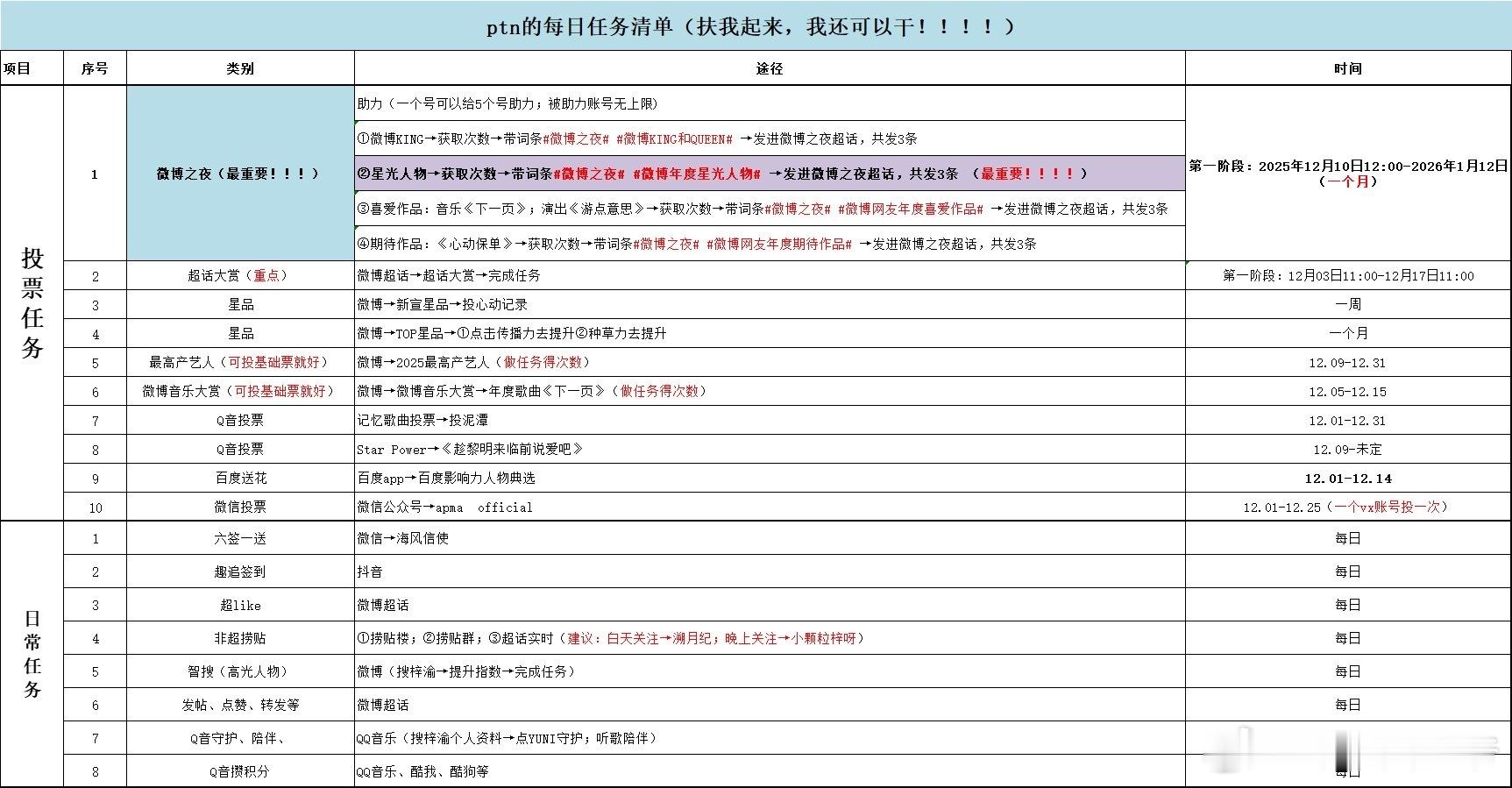This screenshot has height=788, width=1512.
Task: Select the '趣追签到' category cell
Action: pyautogui.click(x=240, y=571)
